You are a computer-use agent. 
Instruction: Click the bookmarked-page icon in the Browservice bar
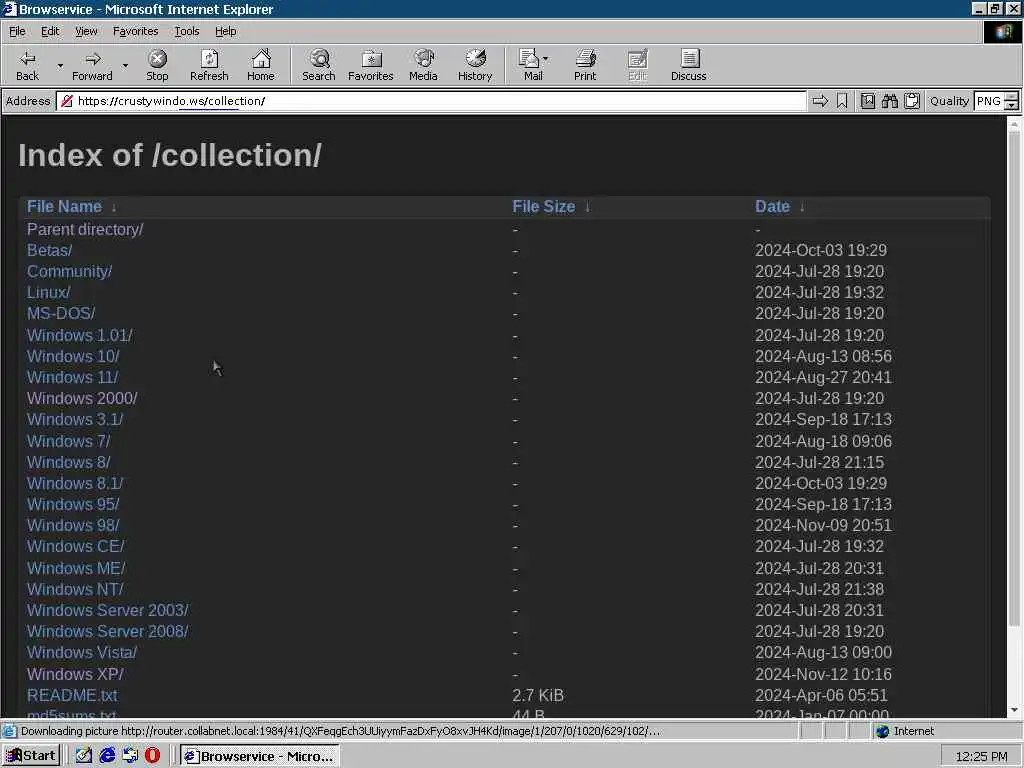tap(867, 101)
